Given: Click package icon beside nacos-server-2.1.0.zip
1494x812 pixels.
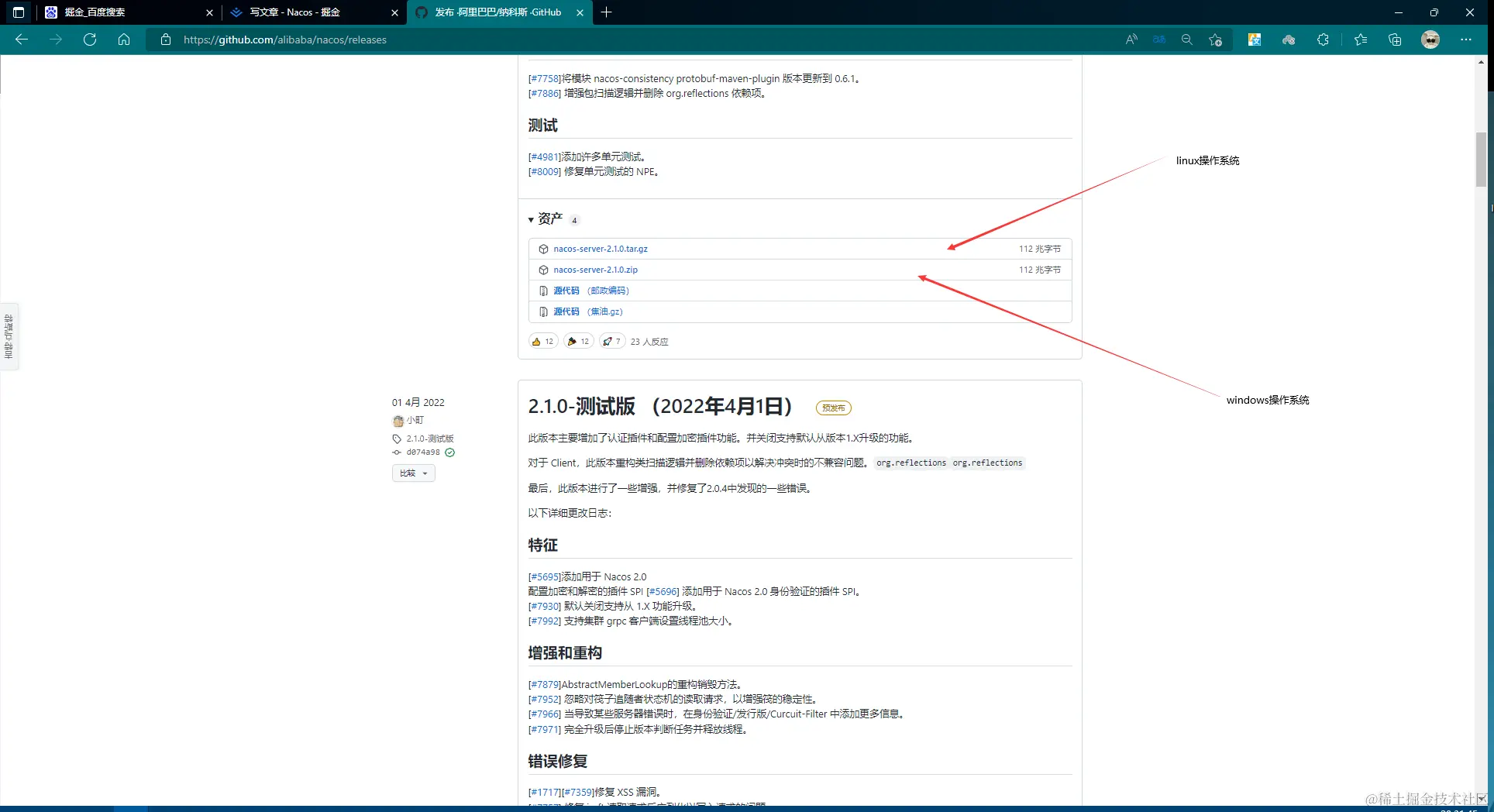Looking at the screenshot, I should tap(543, 270).
